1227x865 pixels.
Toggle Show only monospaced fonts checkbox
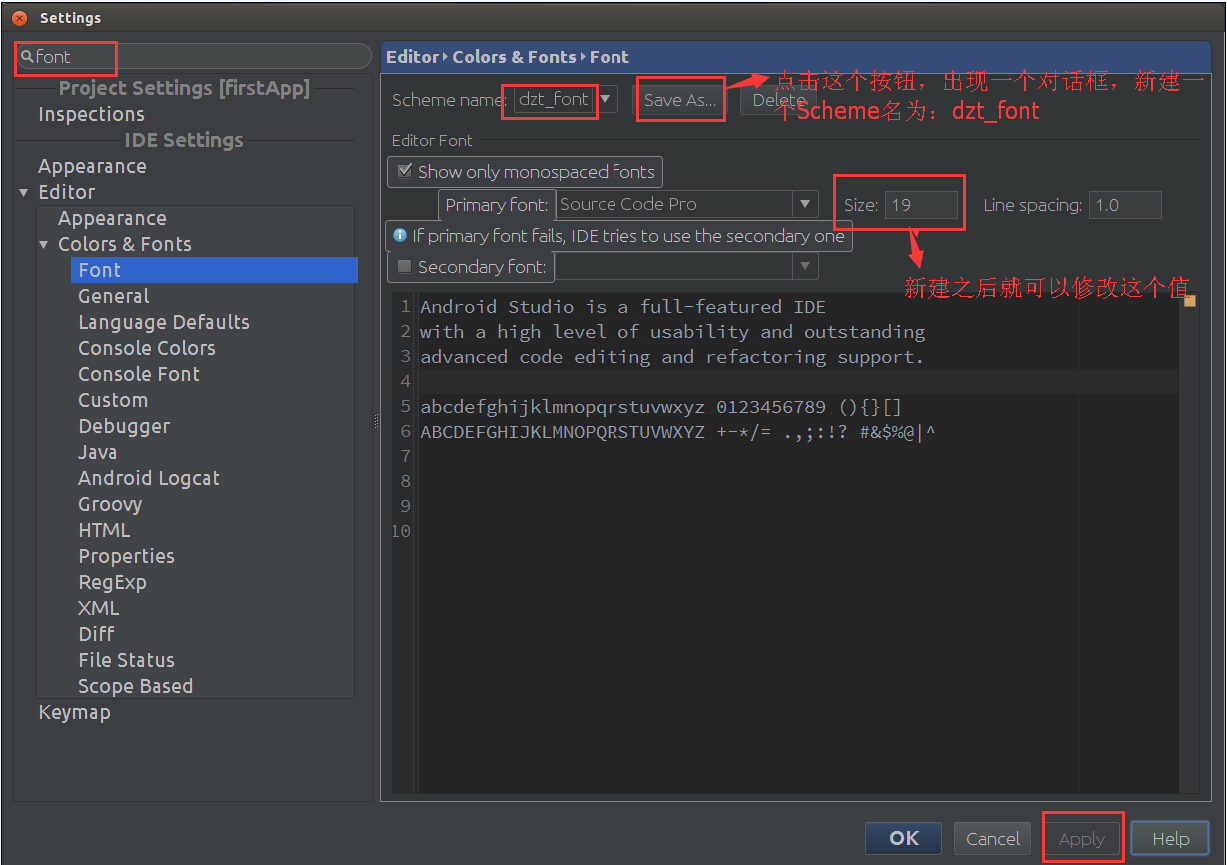tap(405, 171)
